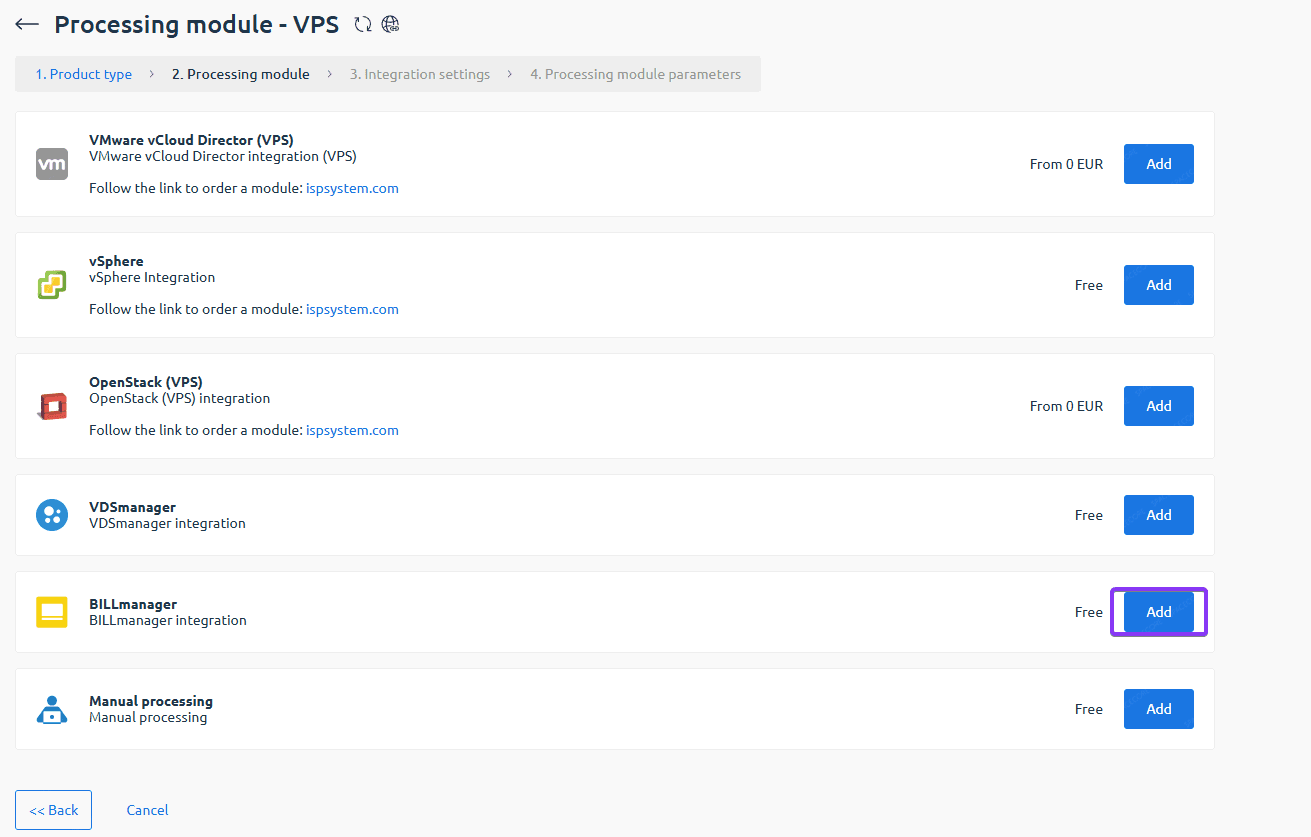This screenshot has height=837, width=1311.
Task: Add the Manual processing module
Action: 1158,709
